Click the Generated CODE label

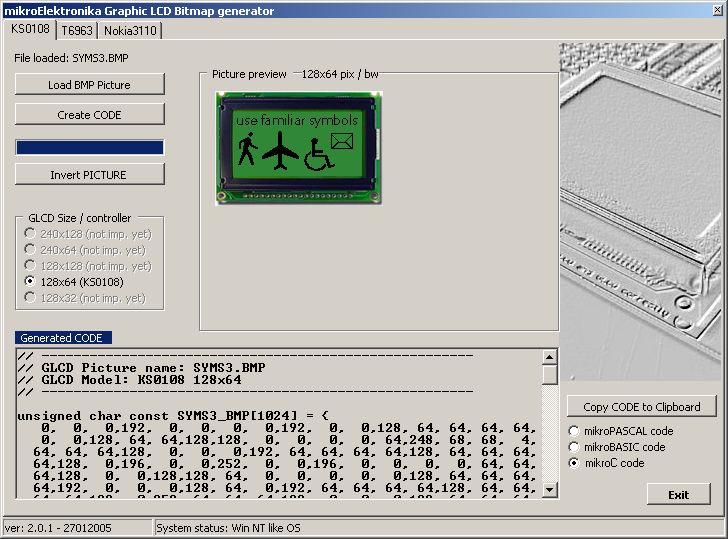click(x=63, y=338)
